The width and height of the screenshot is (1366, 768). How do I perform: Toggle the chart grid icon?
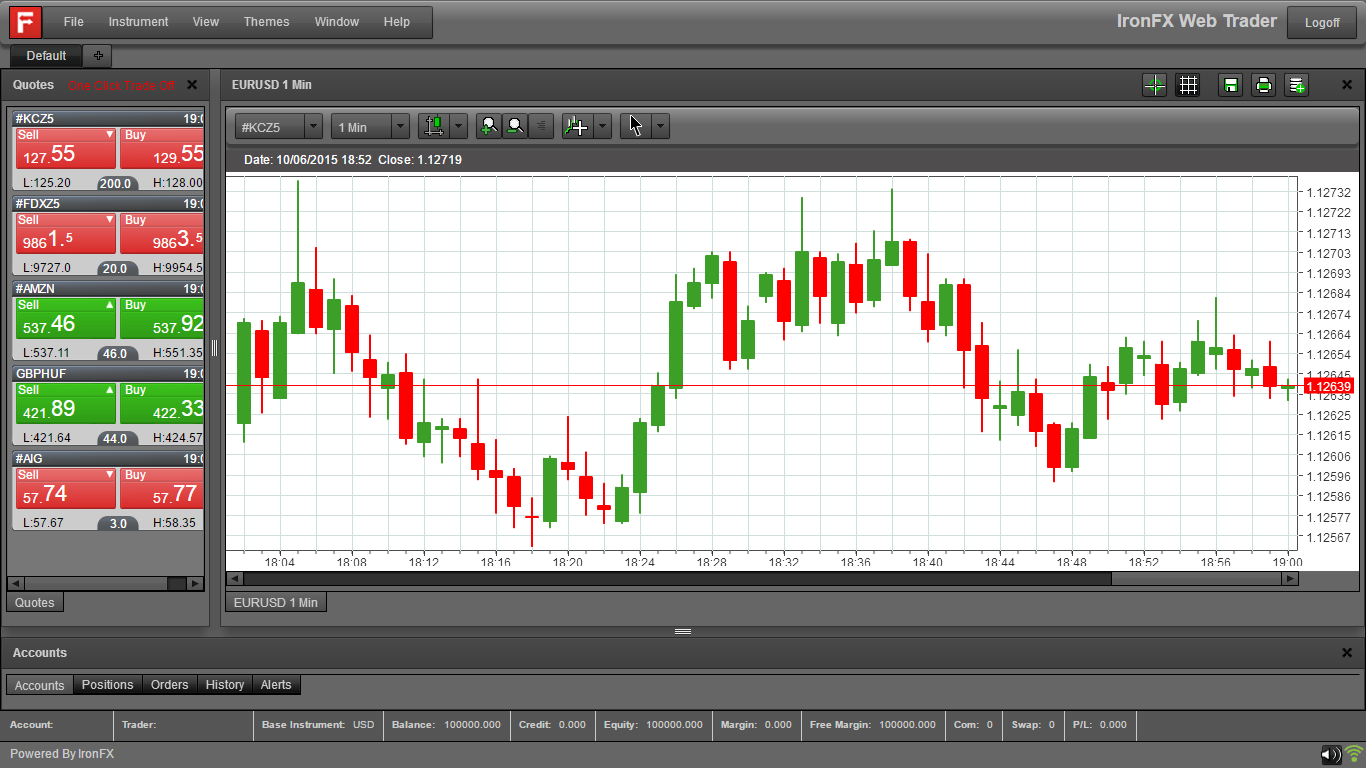[x=1188, y=85]
